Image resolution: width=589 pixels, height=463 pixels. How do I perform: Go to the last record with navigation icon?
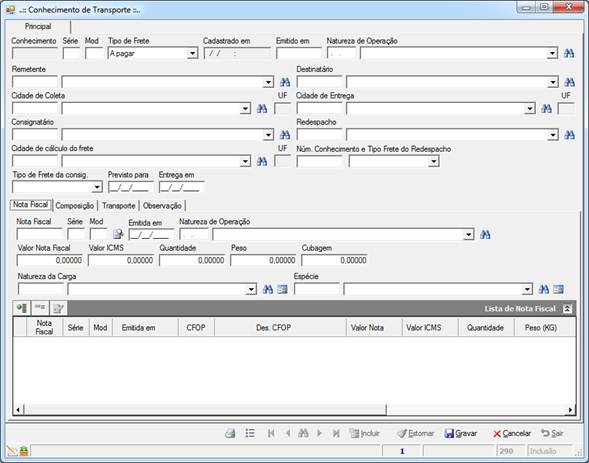[x=336, y=433]
